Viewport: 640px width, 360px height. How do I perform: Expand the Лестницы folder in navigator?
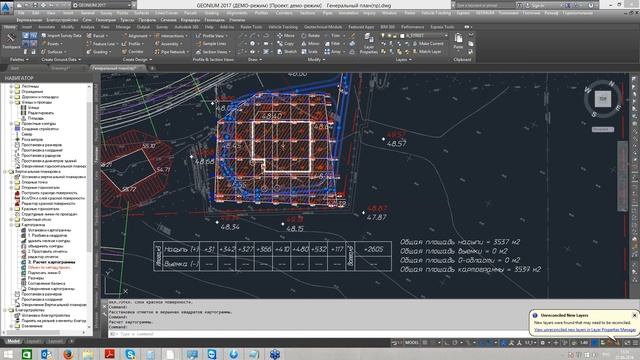coord(11,86)
